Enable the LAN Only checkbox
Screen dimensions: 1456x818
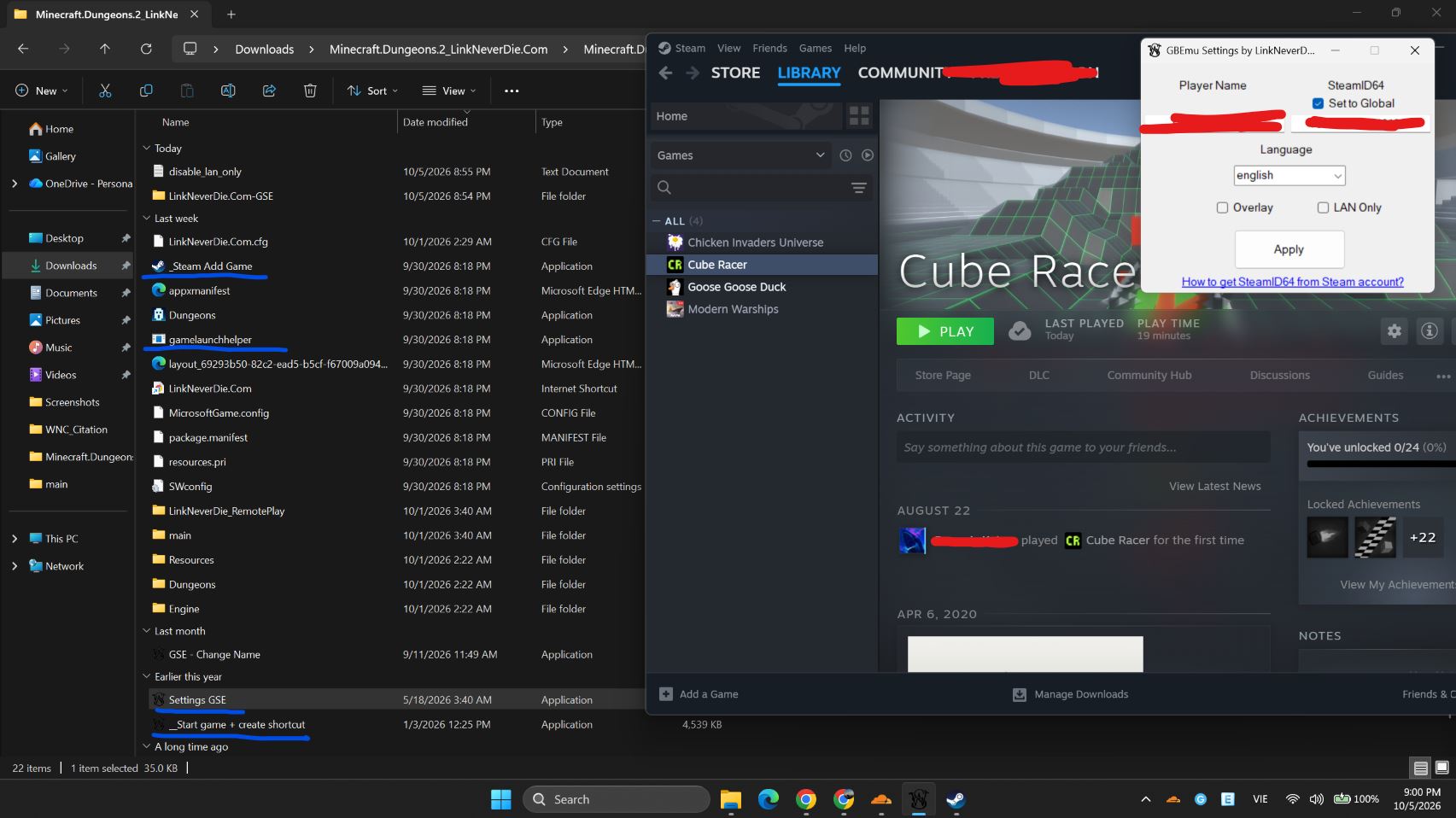[1323, 207]
